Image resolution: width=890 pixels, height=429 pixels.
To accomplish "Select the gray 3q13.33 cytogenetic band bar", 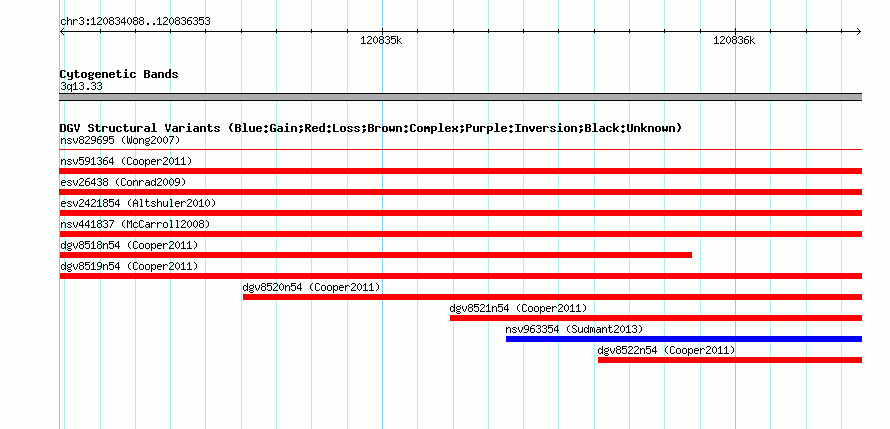I will [x=461, y=97].
